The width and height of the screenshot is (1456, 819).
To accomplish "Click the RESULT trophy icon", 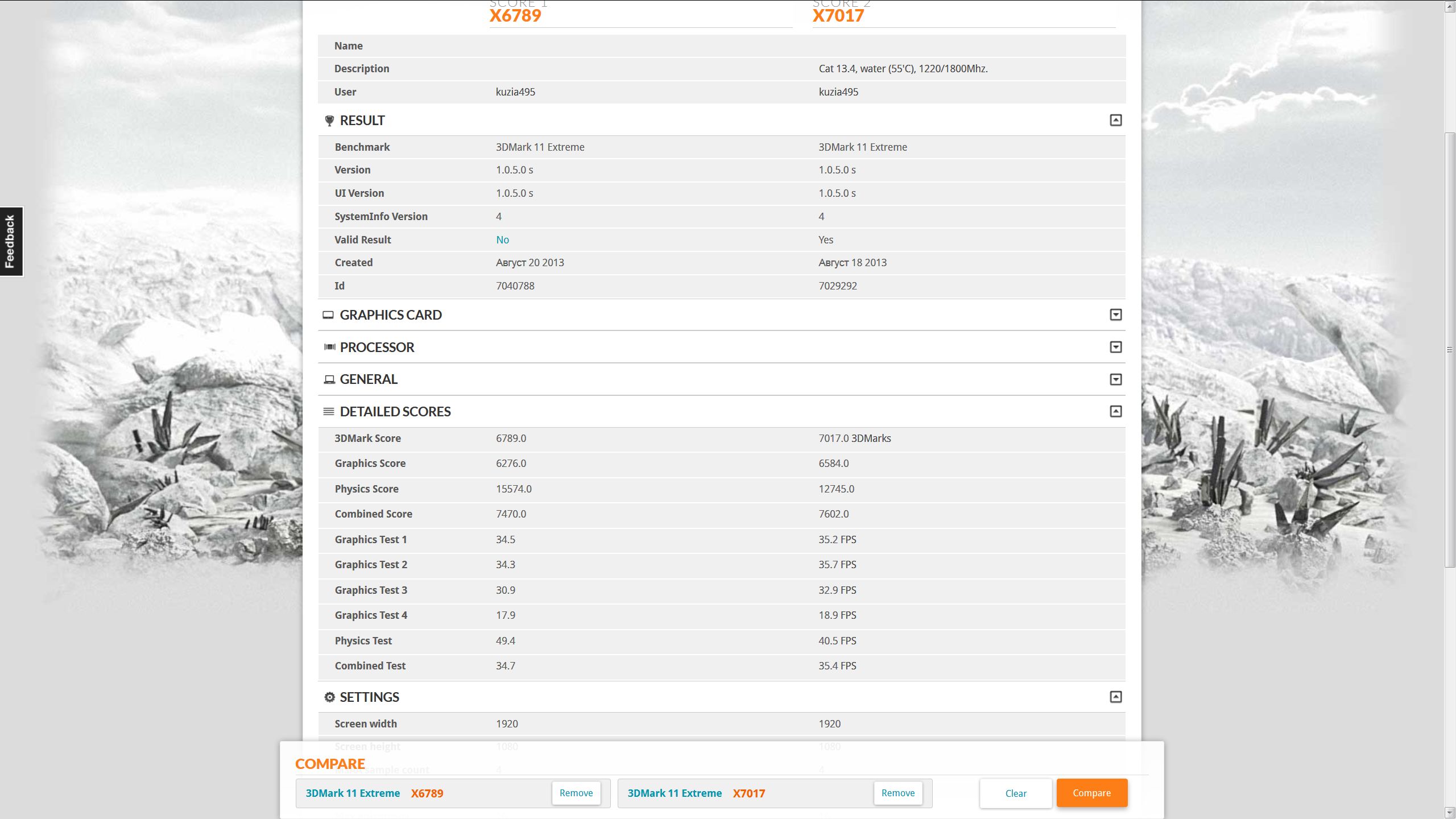I will [x=329, y=121].
